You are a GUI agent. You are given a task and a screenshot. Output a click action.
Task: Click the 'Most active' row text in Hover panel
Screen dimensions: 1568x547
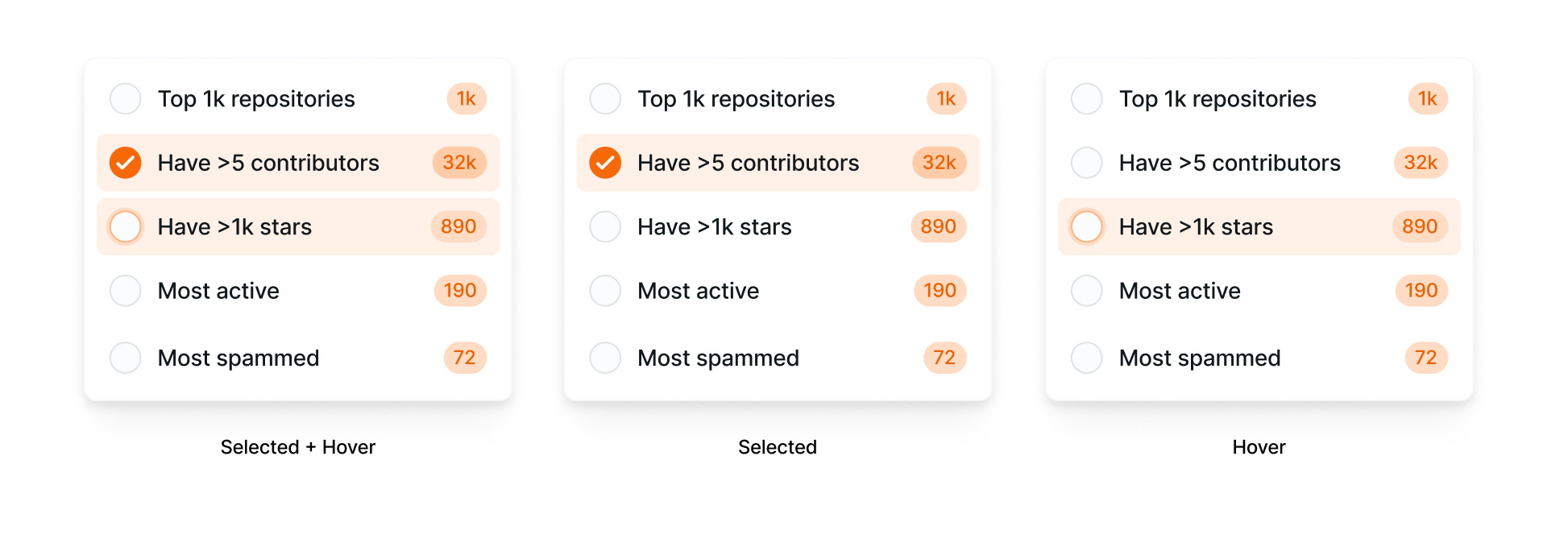(1179, 291)
